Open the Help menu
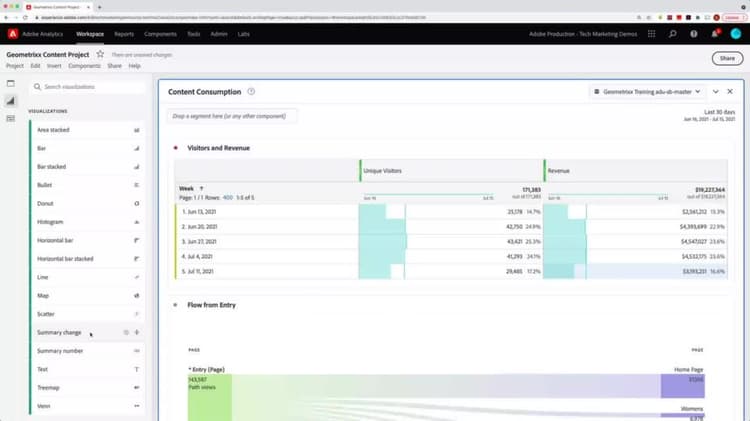This screenshot has width=750, height=421. 134,66
